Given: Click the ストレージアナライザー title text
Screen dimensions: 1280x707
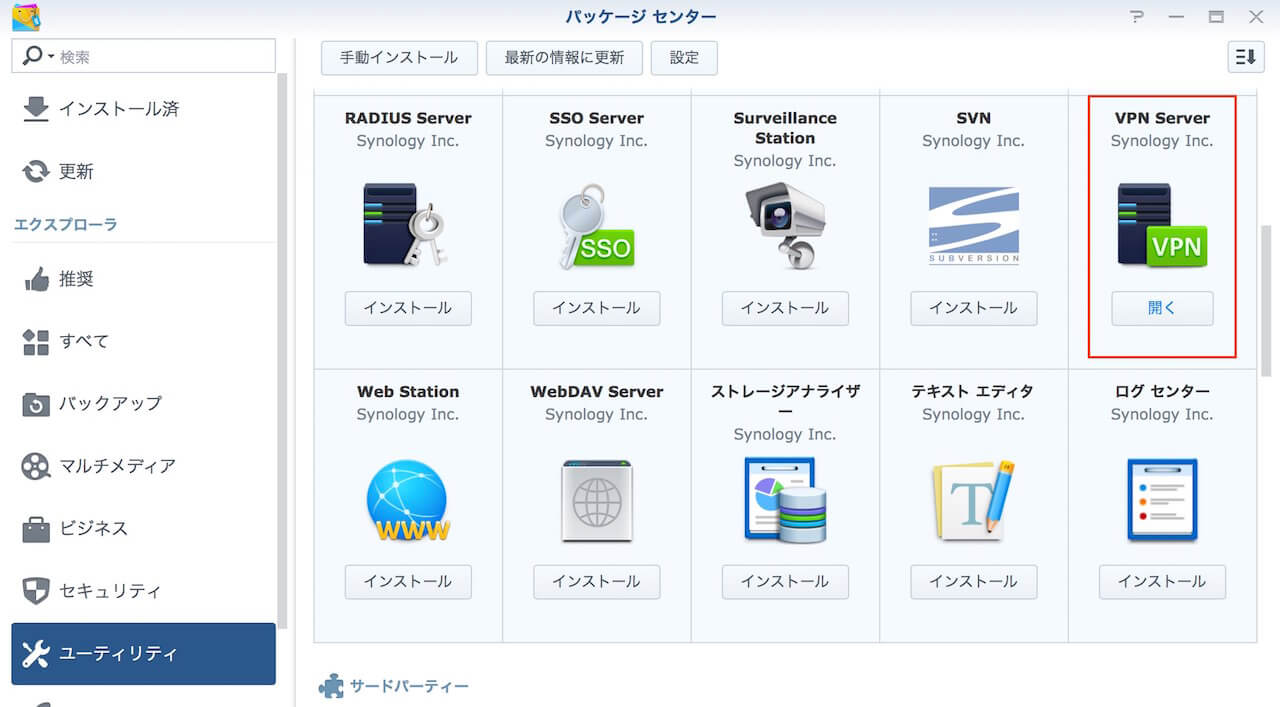Looking at the screenshot, I should pyautogui.click(x=785, y=401).
